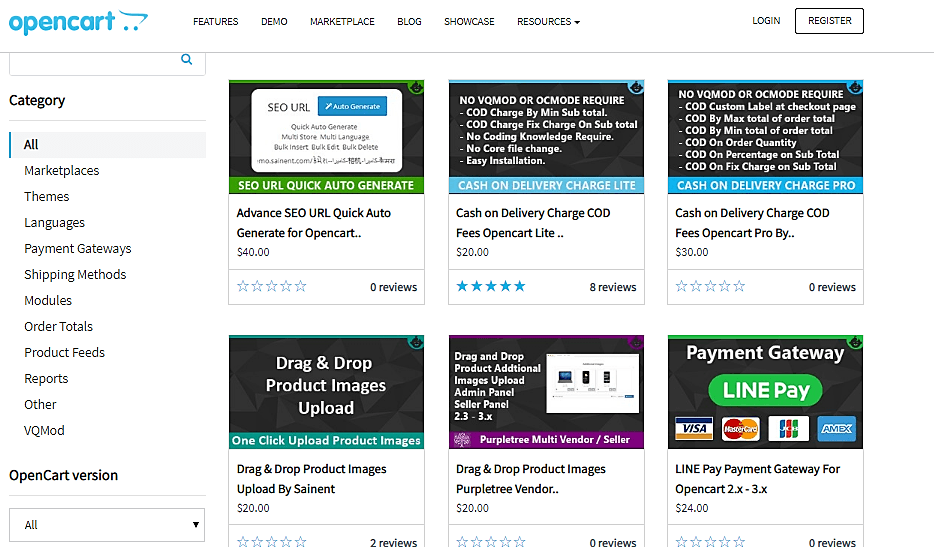Click the Register button

tap(829, 21)
